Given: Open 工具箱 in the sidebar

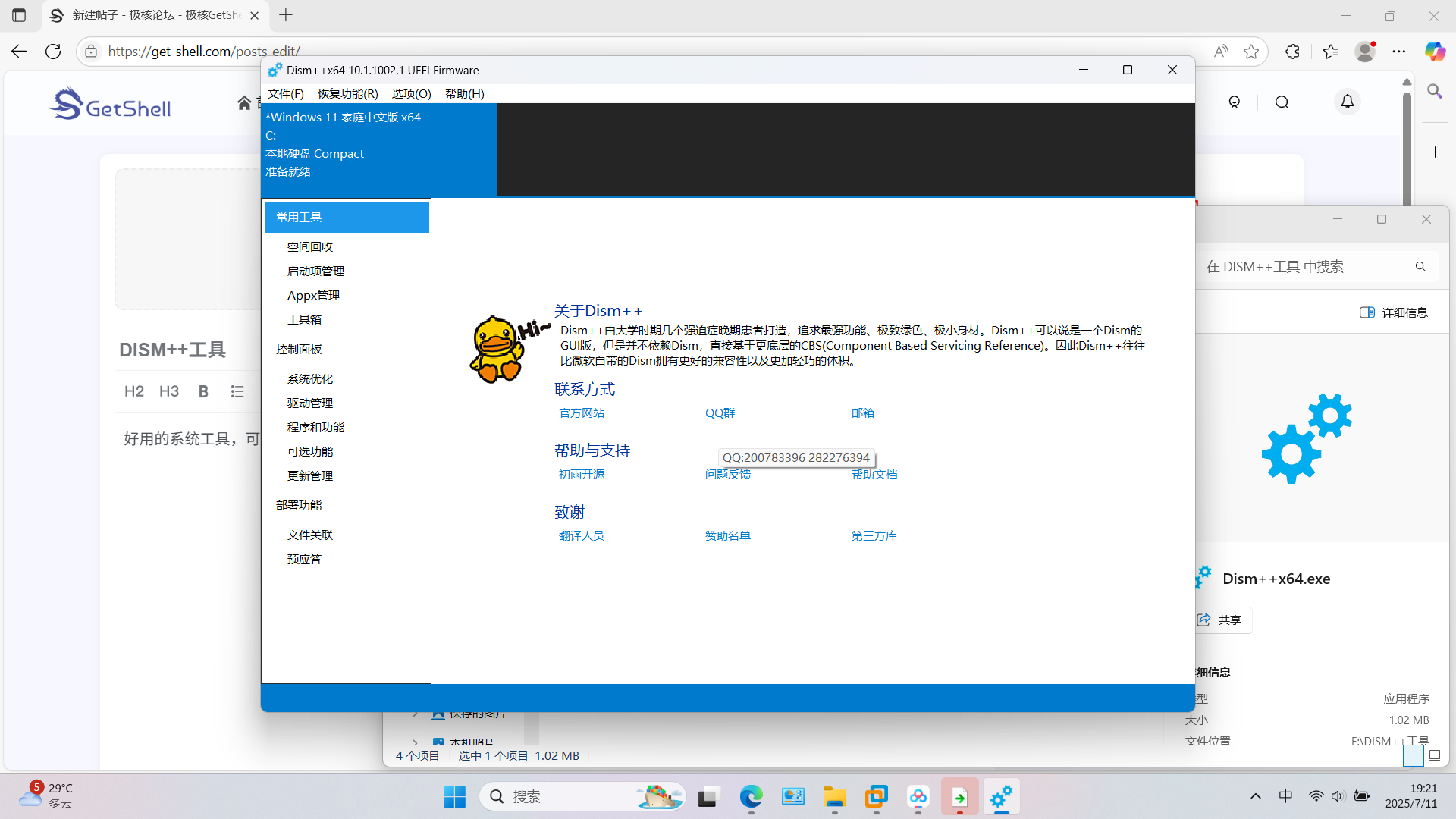Looking at the screenshot, I should point(304,319).
